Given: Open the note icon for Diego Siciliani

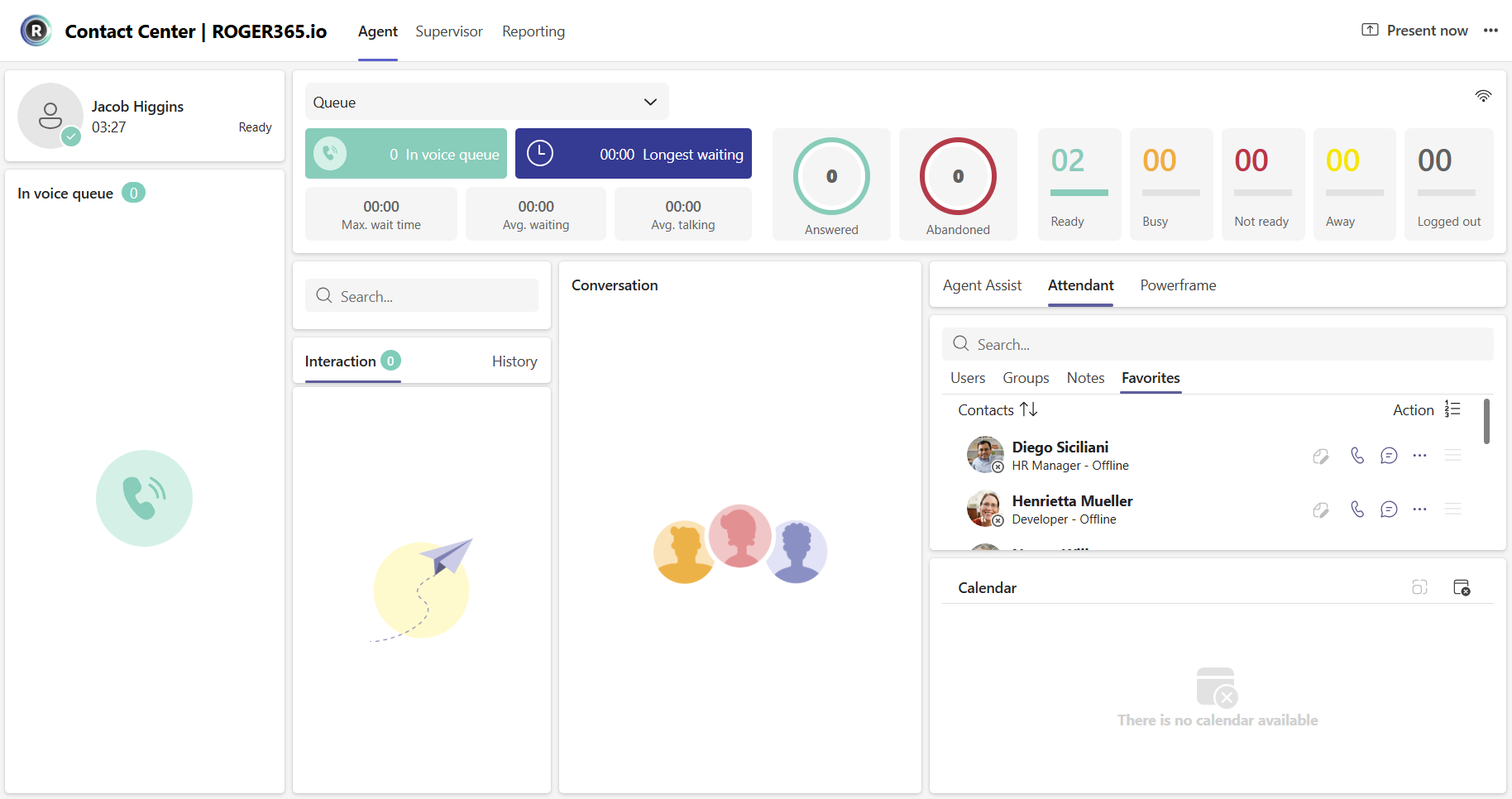Looking at the screenshot, I should pos(1321,456).
